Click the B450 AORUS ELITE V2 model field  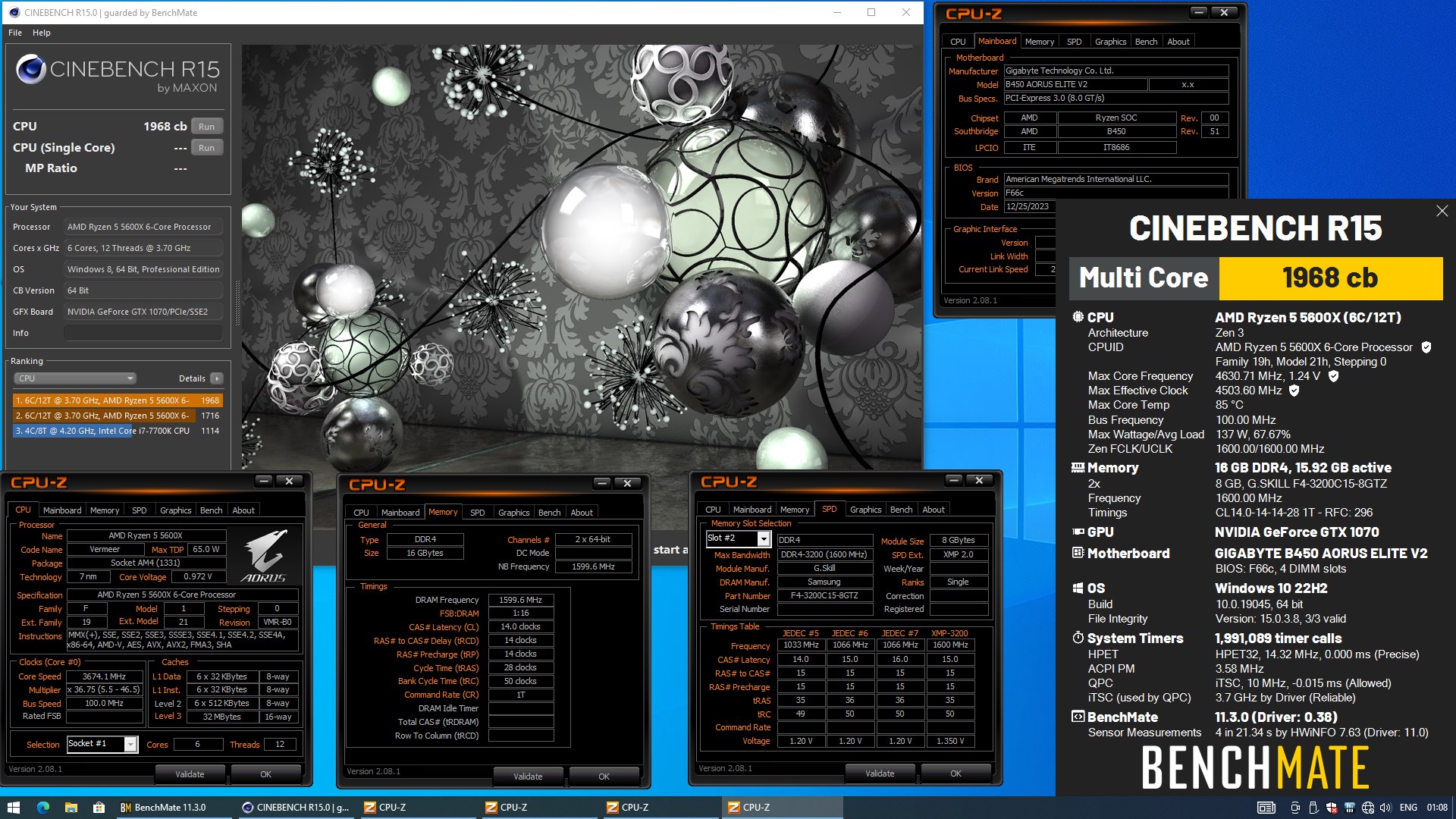[x=1075, y=85]
